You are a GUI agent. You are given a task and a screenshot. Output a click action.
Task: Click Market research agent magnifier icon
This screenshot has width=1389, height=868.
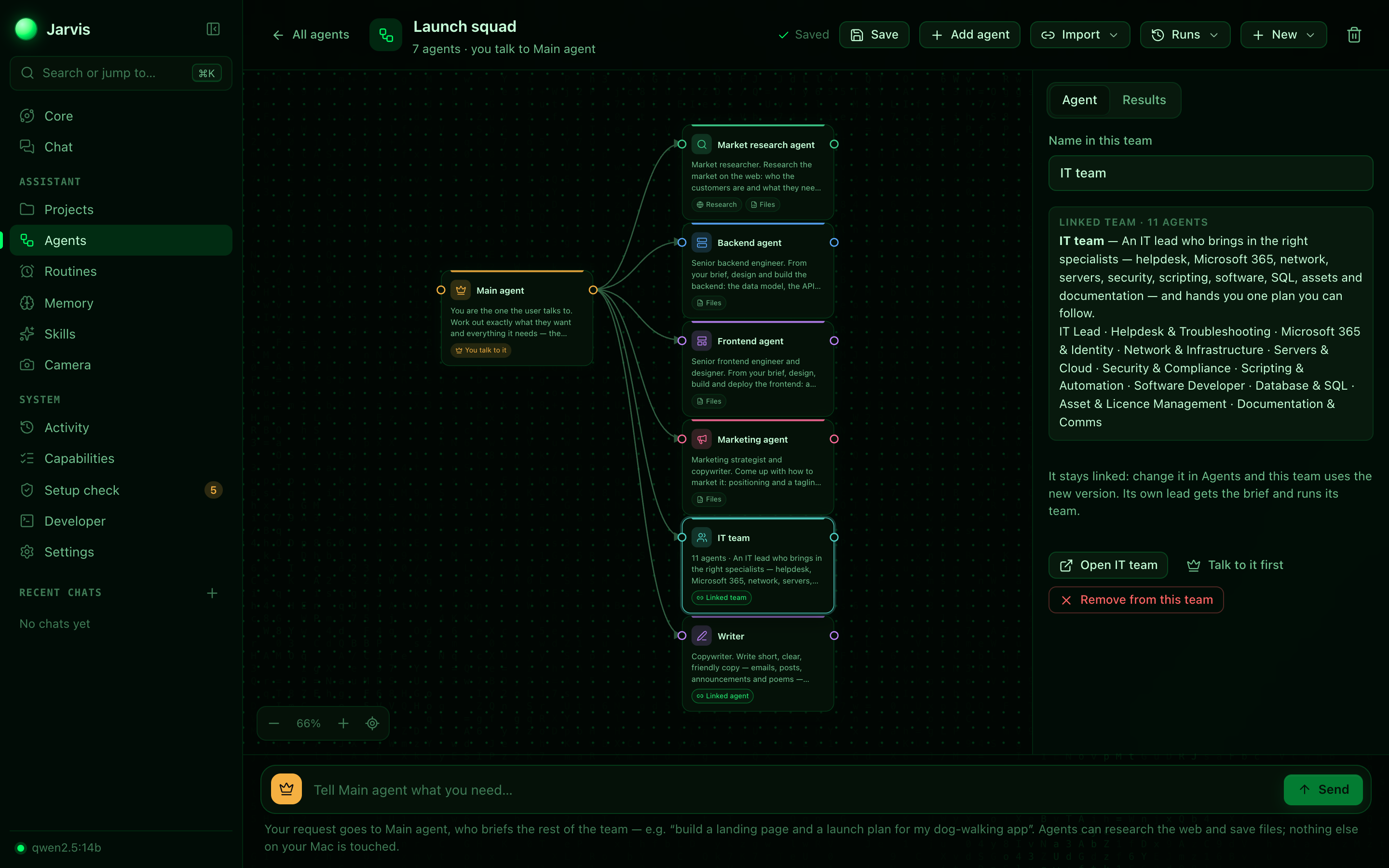point(701,145)
